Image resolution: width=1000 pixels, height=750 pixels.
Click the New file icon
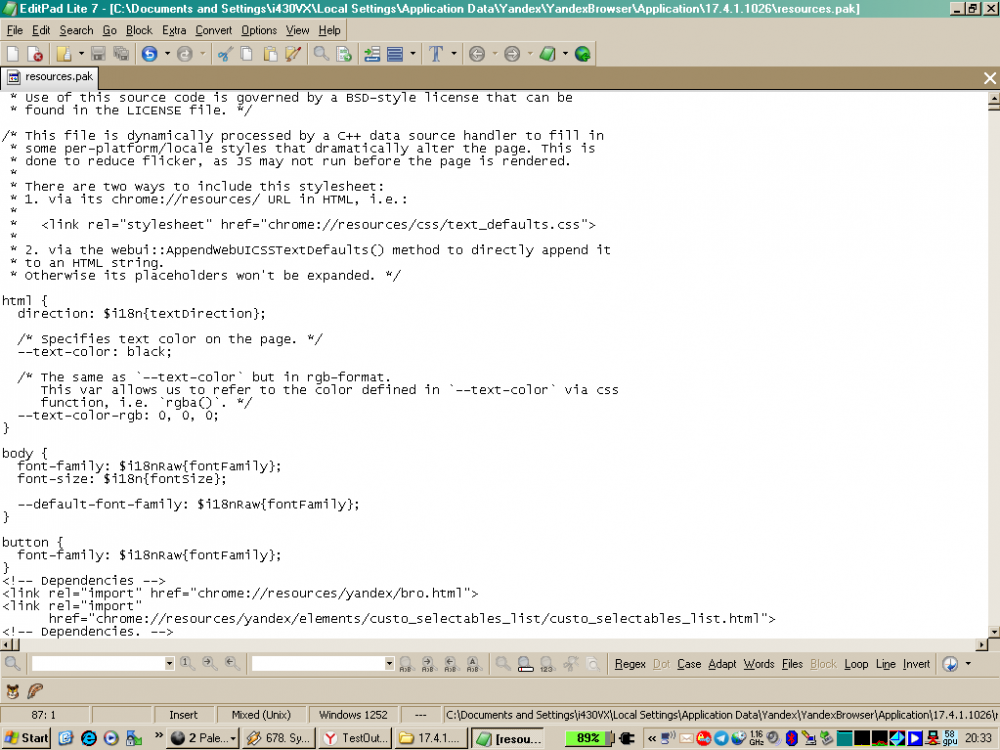tap(13, 54)
